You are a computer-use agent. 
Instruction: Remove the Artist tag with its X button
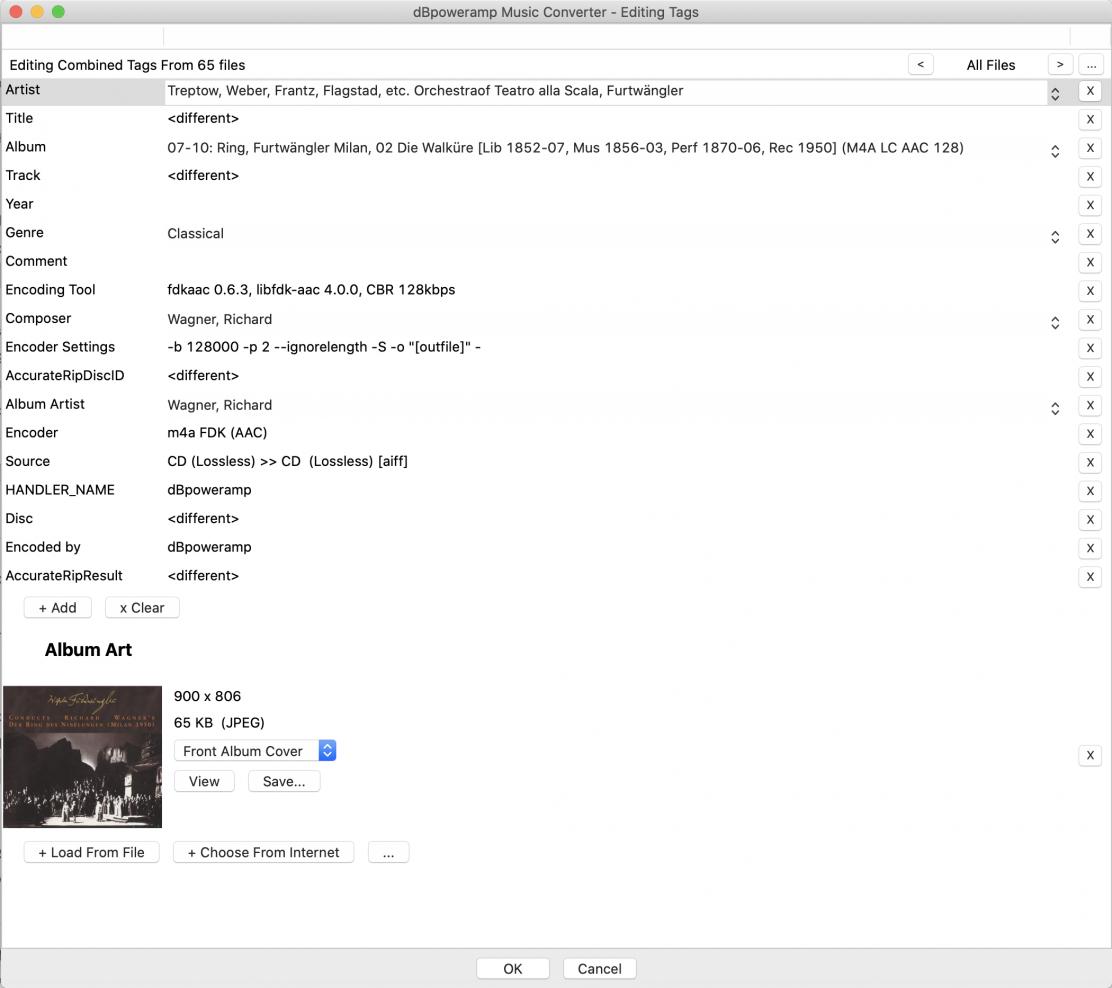[1089, 91]
